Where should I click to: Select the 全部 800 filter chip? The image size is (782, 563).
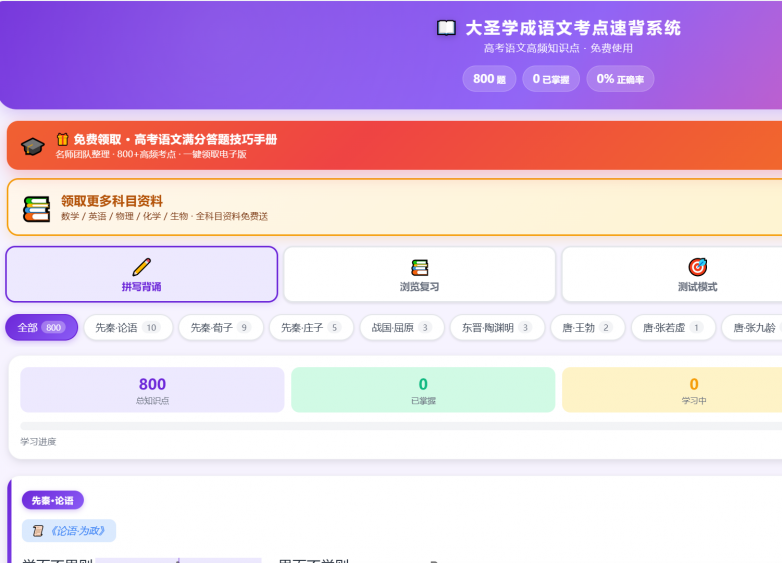41,328
